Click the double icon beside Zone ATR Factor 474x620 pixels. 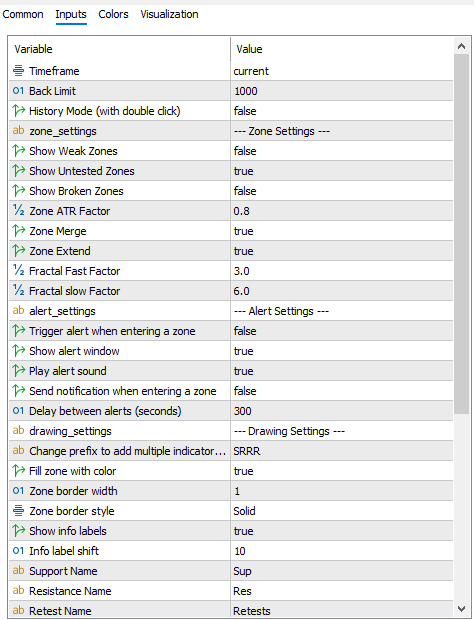19,211
